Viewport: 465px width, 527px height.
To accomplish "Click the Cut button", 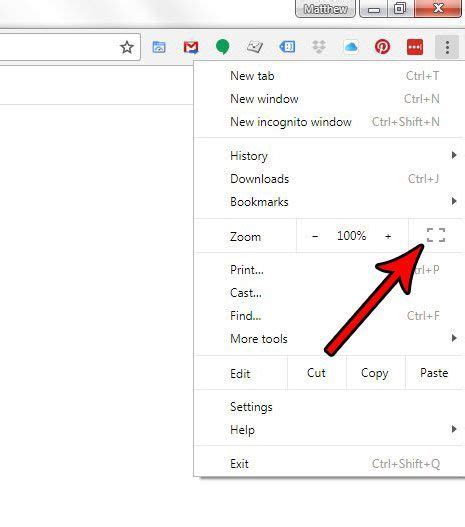I will coord(316,373).
